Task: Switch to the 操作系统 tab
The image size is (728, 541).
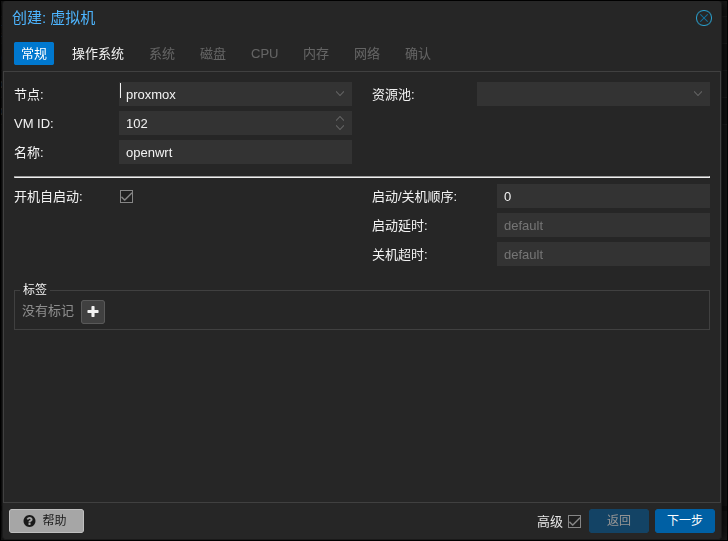Action: tap(98, 54)
